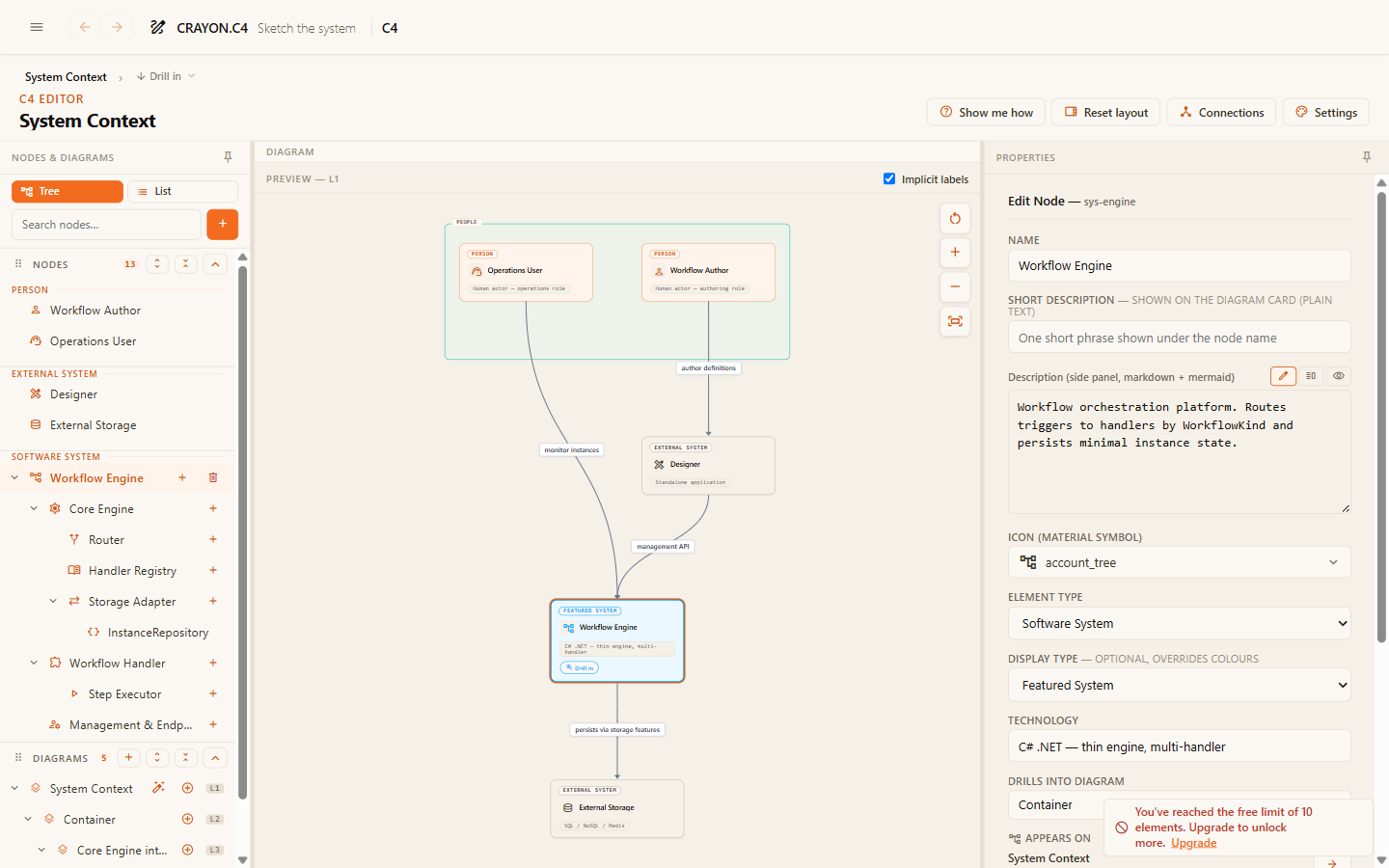Open the Icon account_tree dropdown
1389x868 pixels.
(1179, 562)
